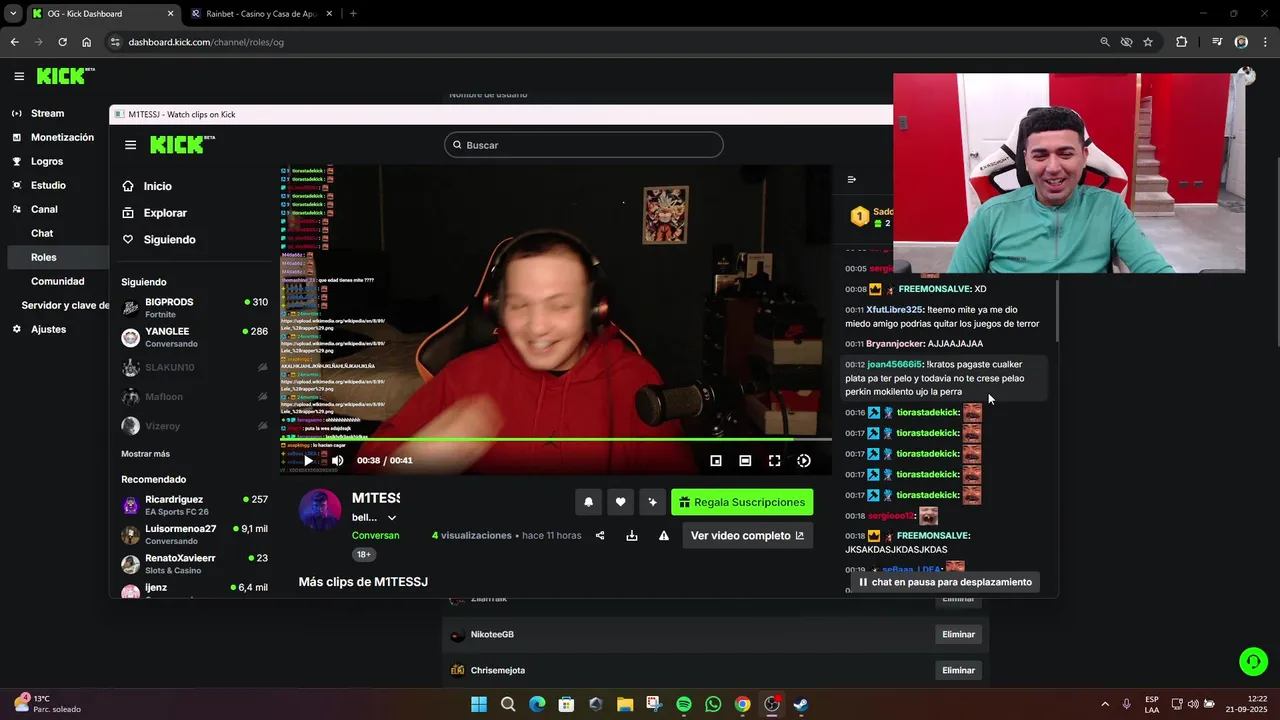Open recommended channel Luisormena27

[x=195, y=535]
